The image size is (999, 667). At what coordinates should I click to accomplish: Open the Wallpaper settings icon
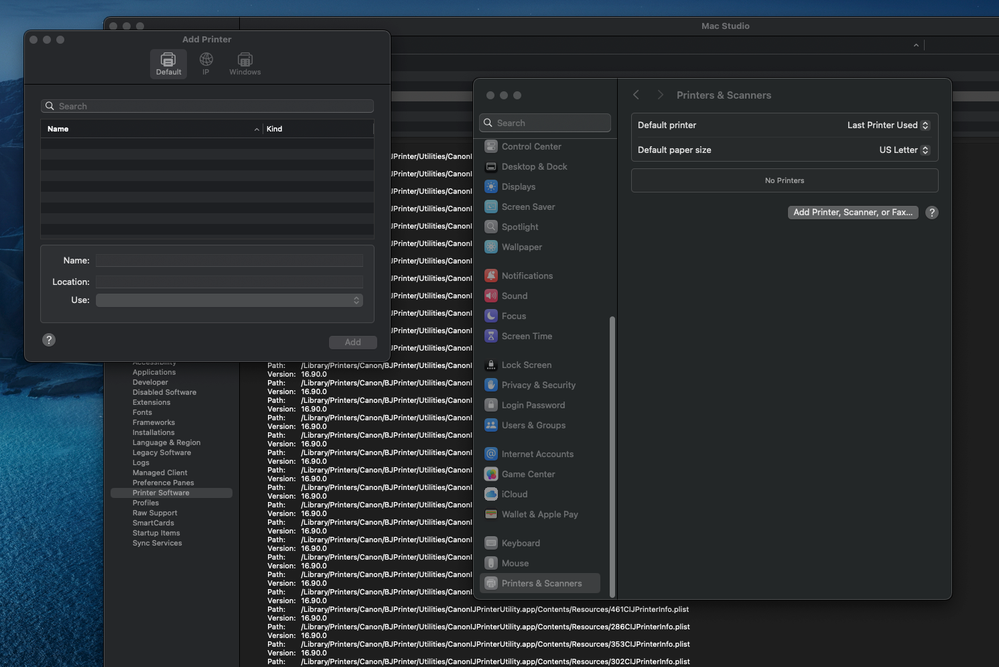[x=491, y=247]
